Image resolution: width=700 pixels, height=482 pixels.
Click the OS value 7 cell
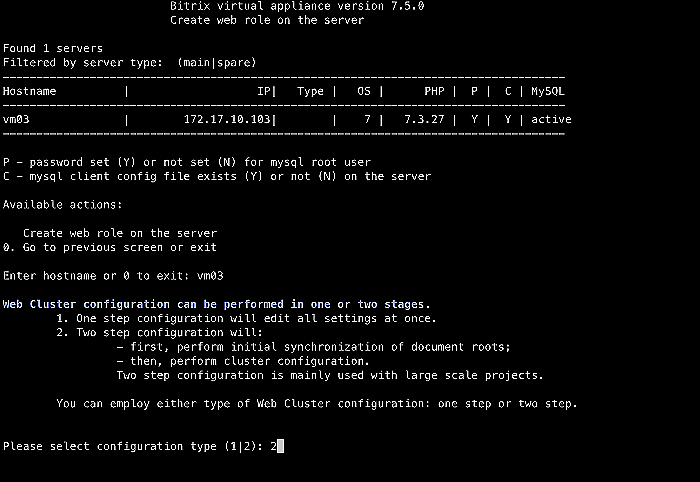(x=367, y=119)
